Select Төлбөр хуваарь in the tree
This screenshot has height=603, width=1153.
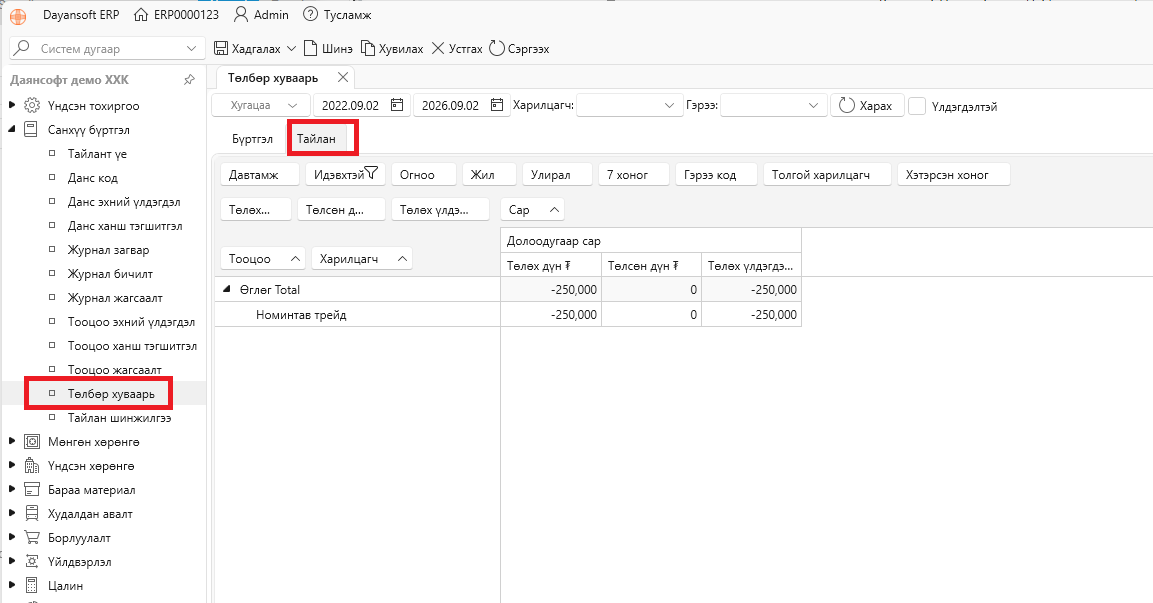[x=111, y=394]
